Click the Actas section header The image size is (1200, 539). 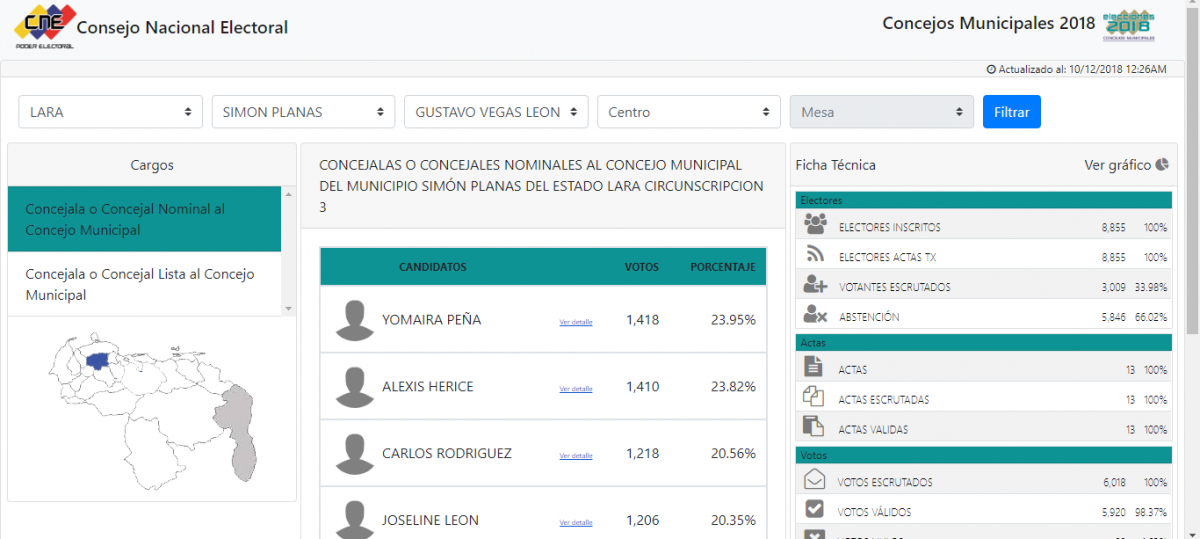tap(983, 342)
